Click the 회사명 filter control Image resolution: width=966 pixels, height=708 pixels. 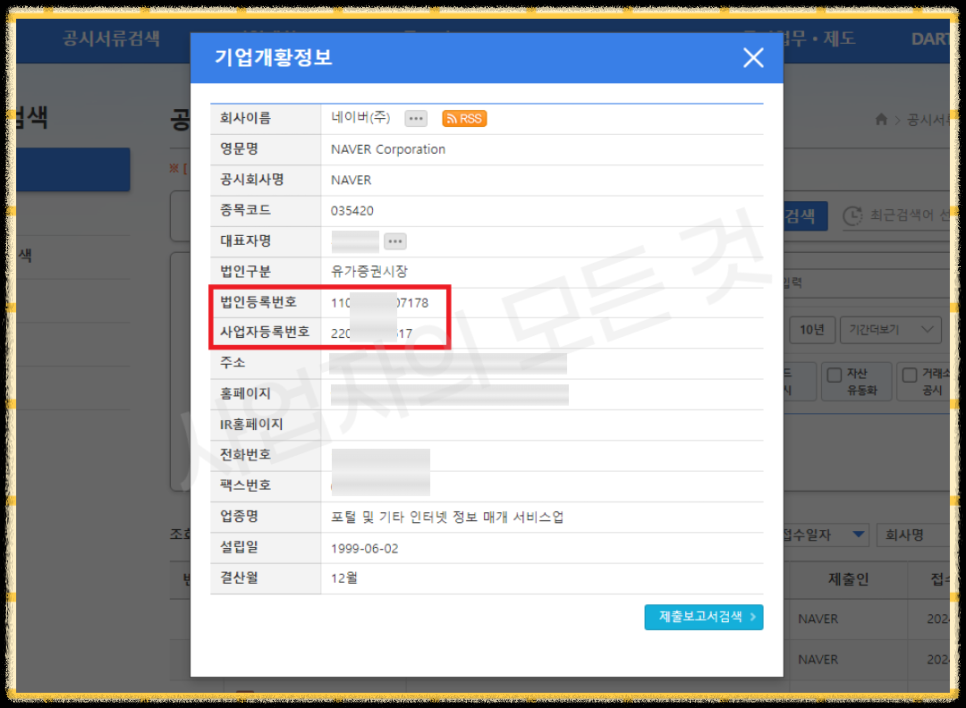point(906,534)
